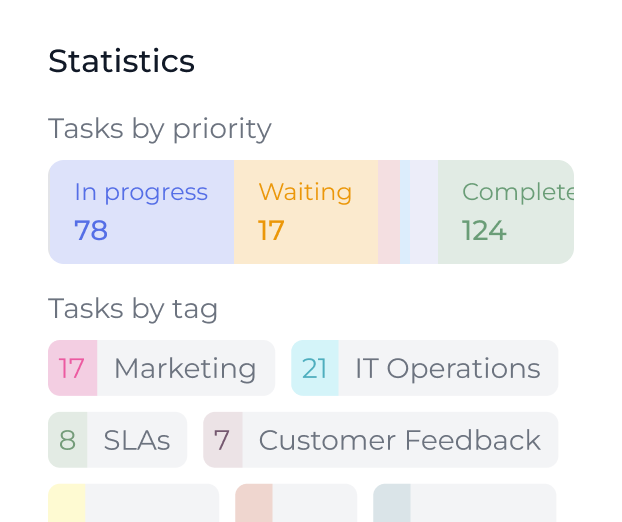
Task: Click the cyan 21 count badge
Action: (315, 368)
